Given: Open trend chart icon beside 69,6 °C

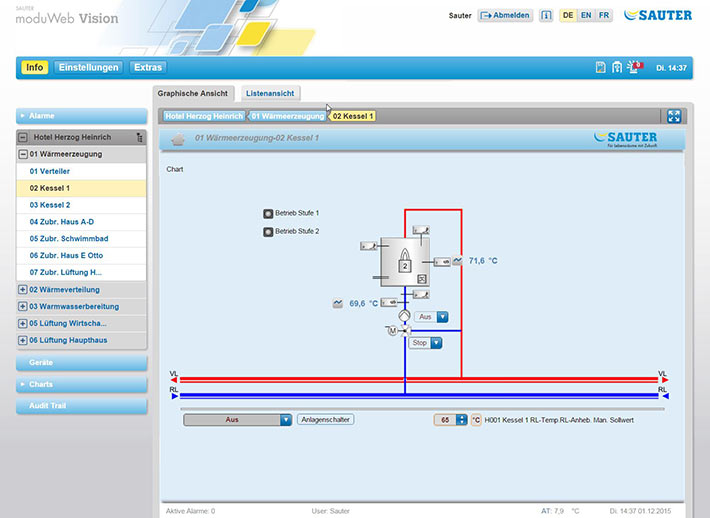Looking at the screenshot, I should click(338, 303).
